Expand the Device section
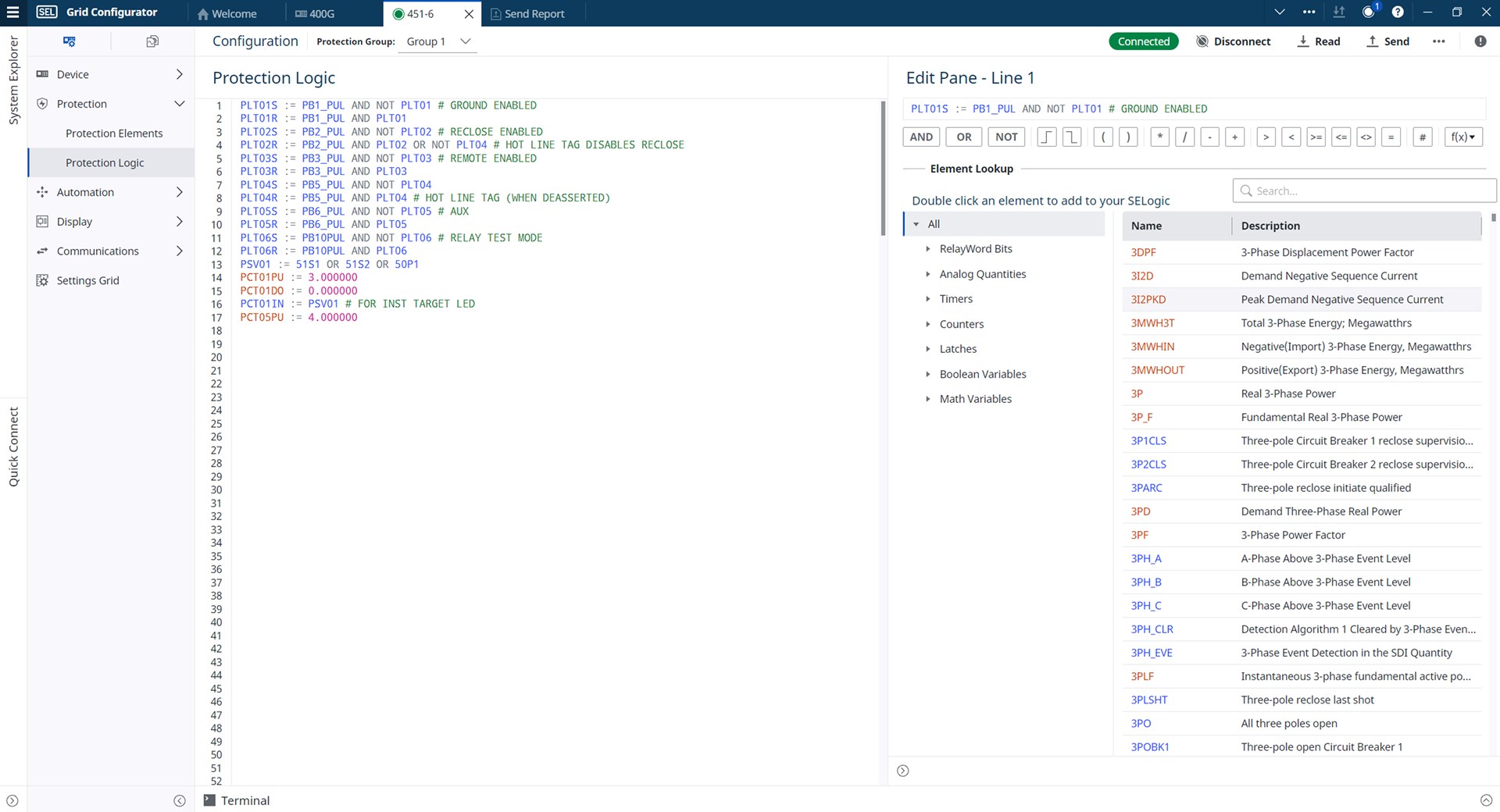This screenshot has height=812, width=1500. 179,74
